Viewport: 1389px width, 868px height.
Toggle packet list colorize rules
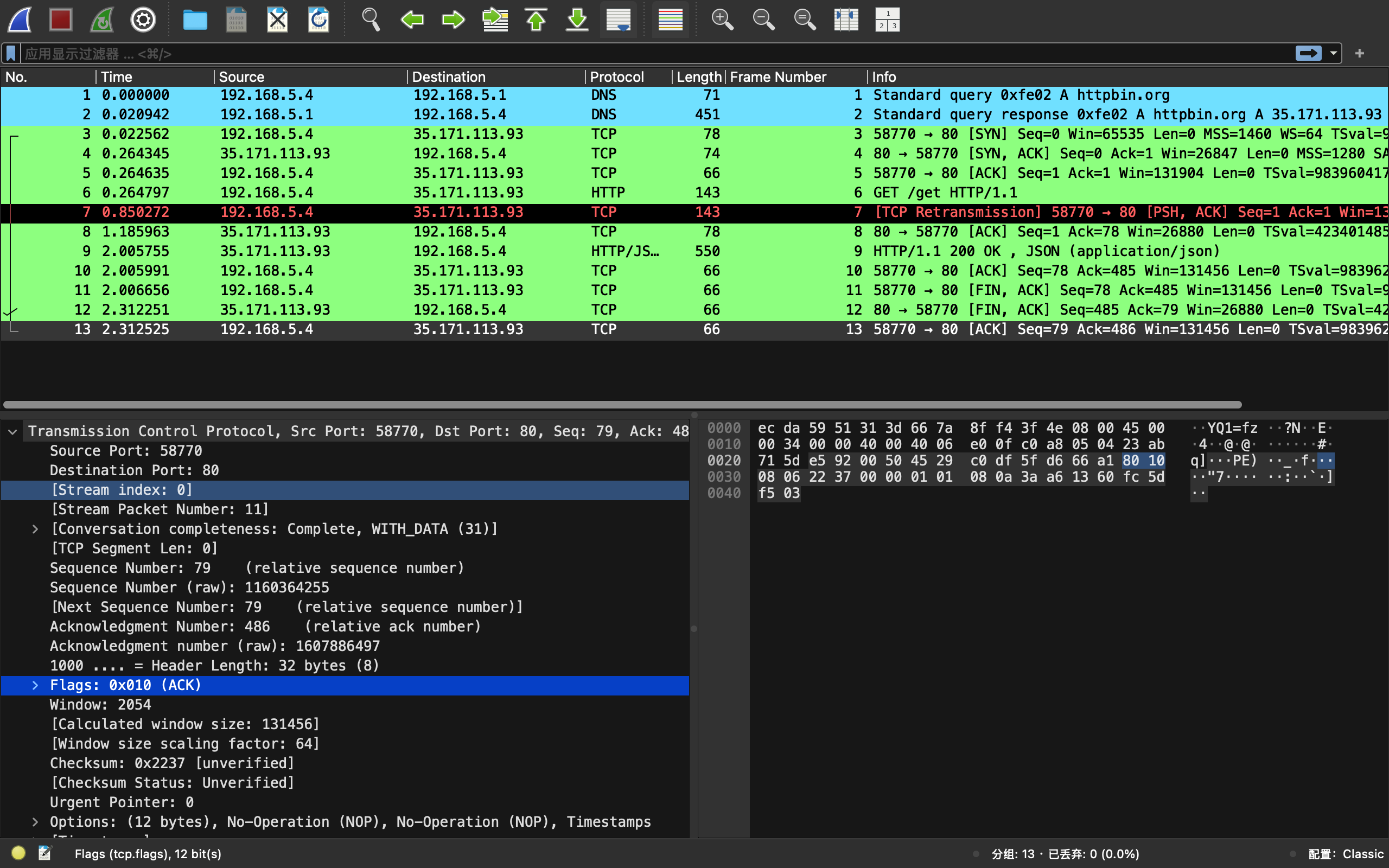point(671,20)
